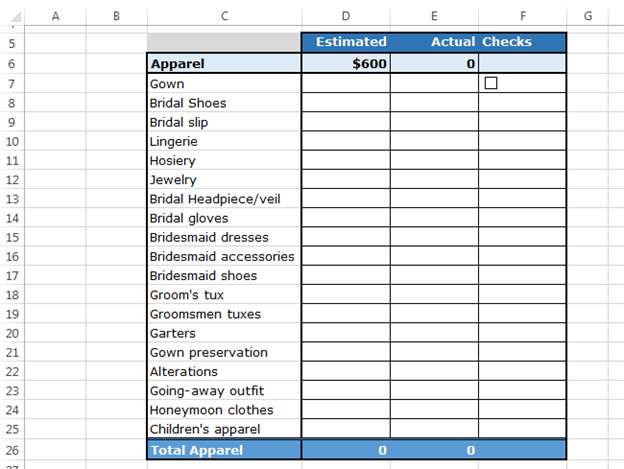Click the gray shaded cell above Apparel
The width and height of the screenshot is (624, 469).
[x=224, y=43]
